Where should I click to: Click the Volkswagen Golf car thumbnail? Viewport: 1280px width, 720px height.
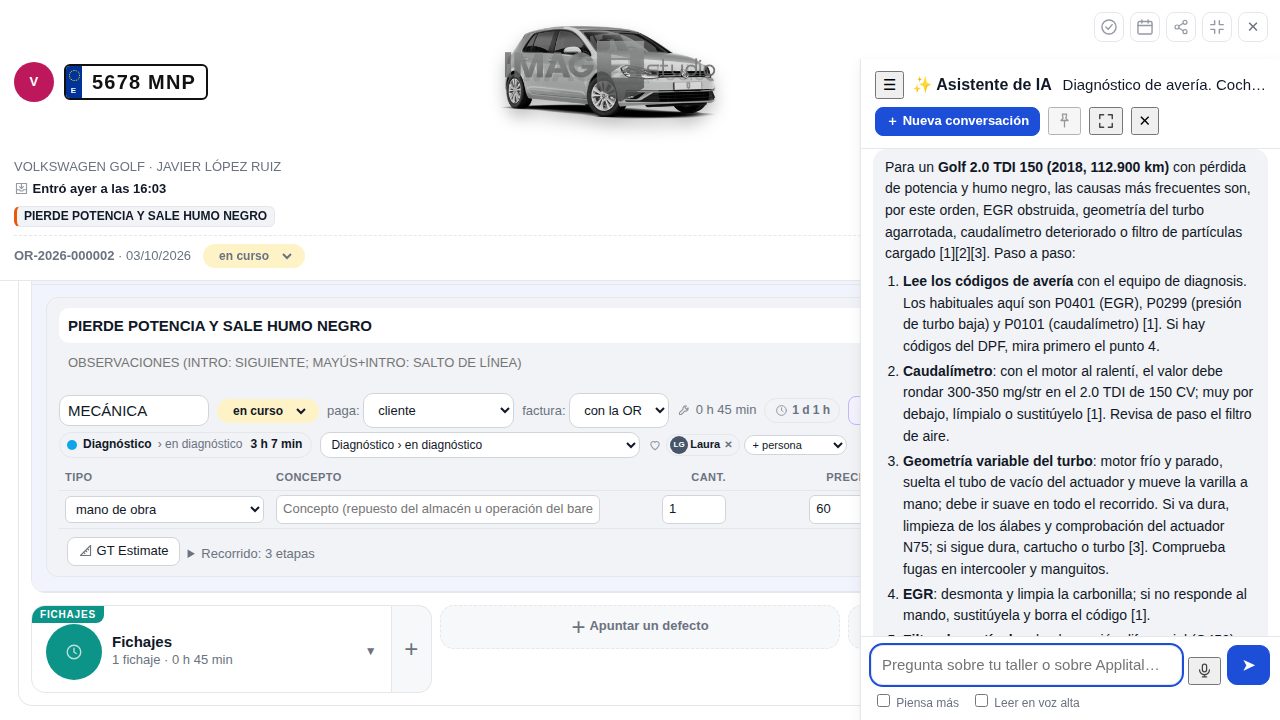[x=610, y=70]
